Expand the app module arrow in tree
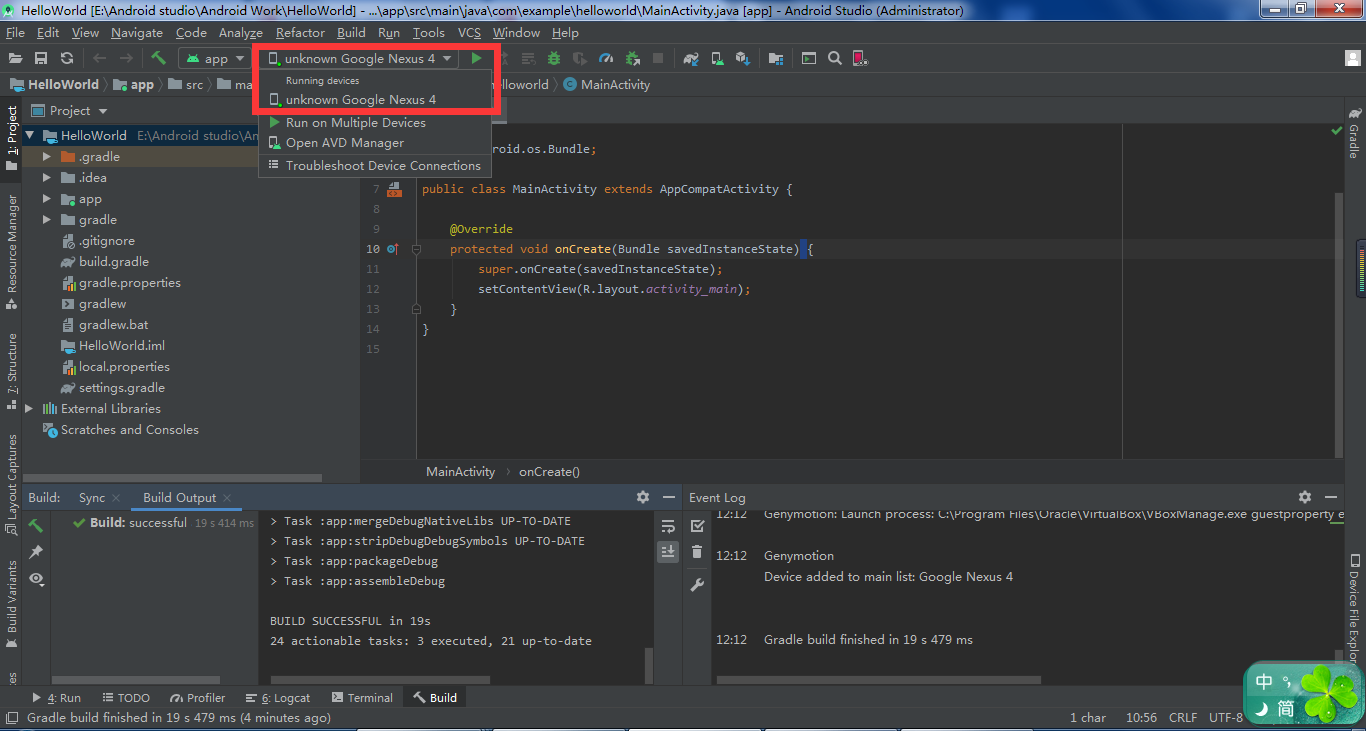Viewport: 1366px width, 731px height. (47, 199)
